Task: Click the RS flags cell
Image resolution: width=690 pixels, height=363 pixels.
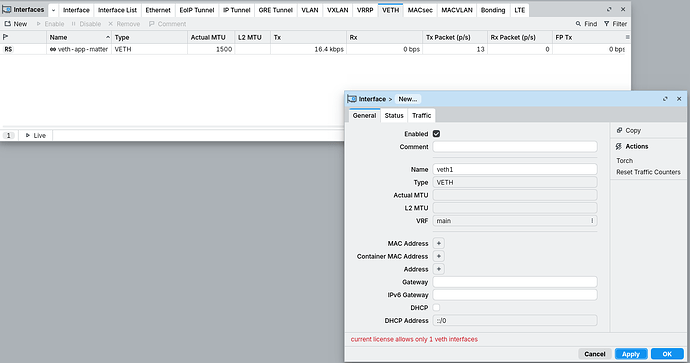Action: pyautogui.click(x=8, y=49)
